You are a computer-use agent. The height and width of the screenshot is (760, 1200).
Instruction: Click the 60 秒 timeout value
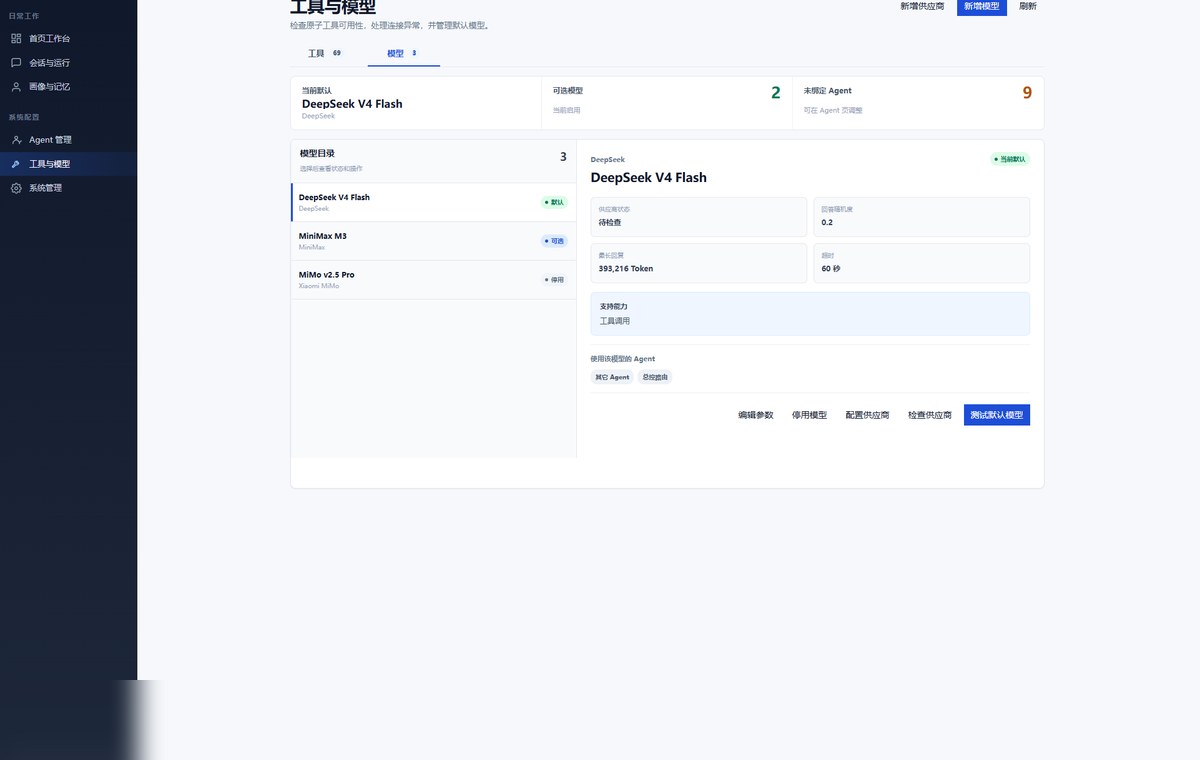831,269
